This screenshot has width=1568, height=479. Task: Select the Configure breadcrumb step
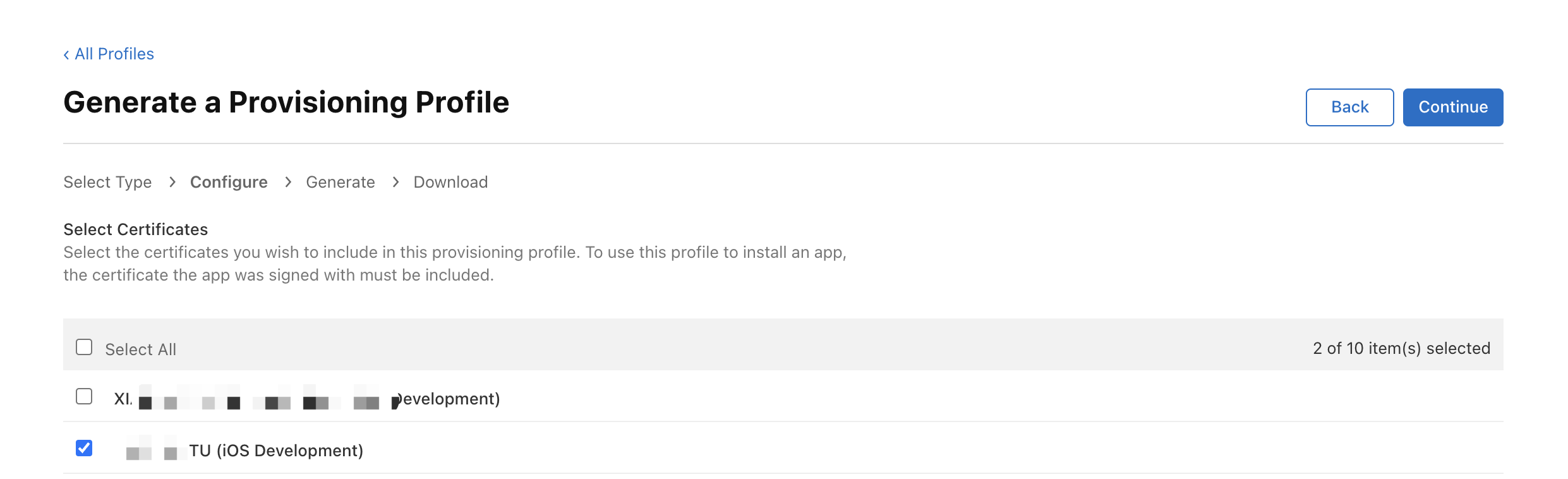point(229,183)
